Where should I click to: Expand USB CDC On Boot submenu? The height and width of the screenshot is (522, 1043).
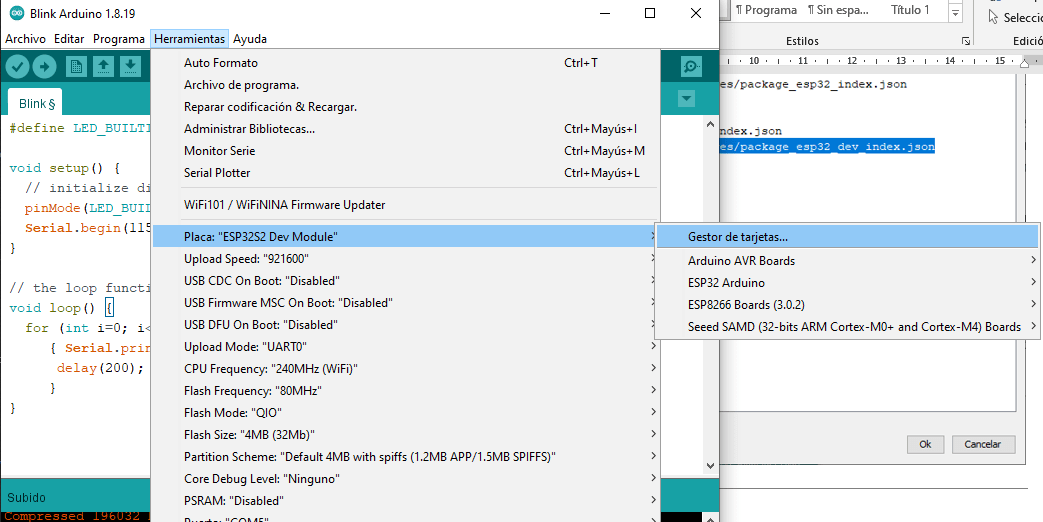pos(406,281)
